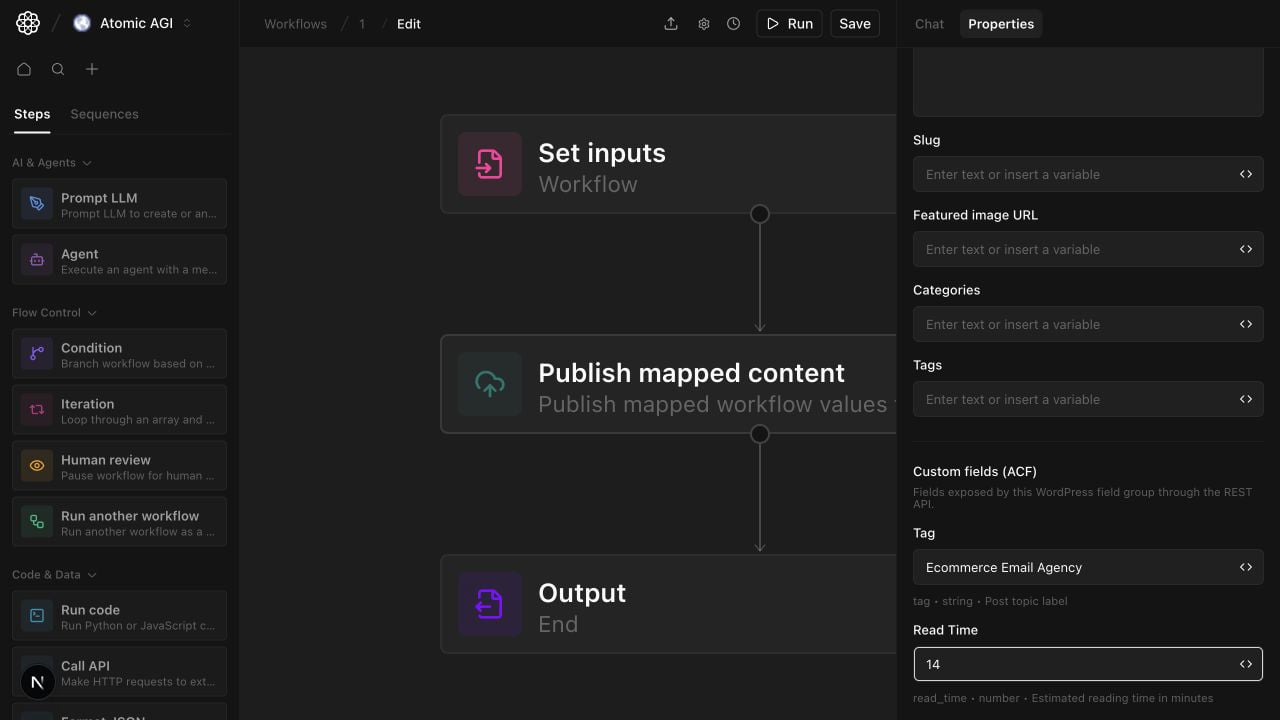This screenshot has height=720, width=1280.
Task: Click the plus add icon
Action: [92, 69]
